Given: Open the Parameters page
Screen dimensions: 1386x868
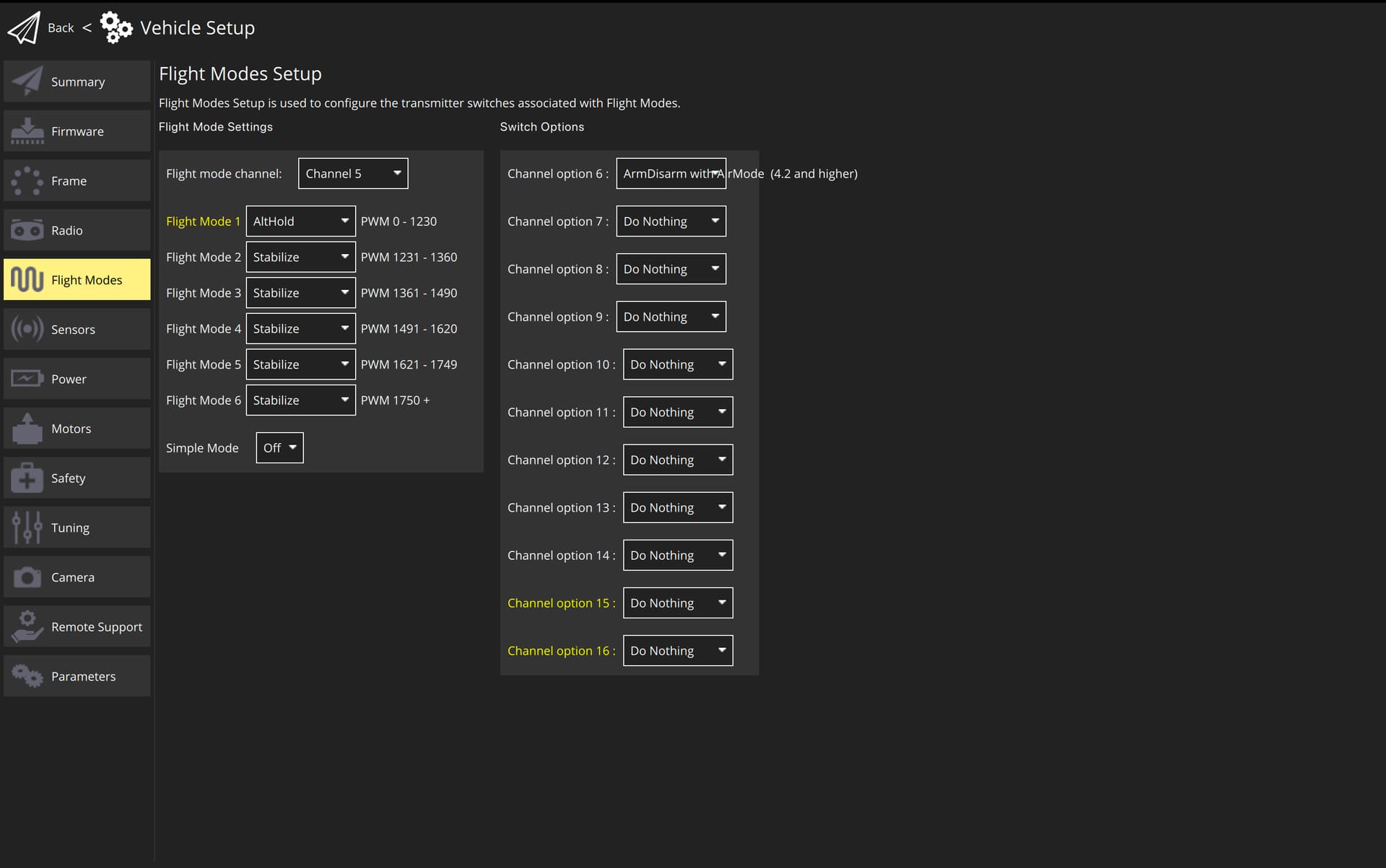Looking at the screenshot, I should (x=77, y=676).
